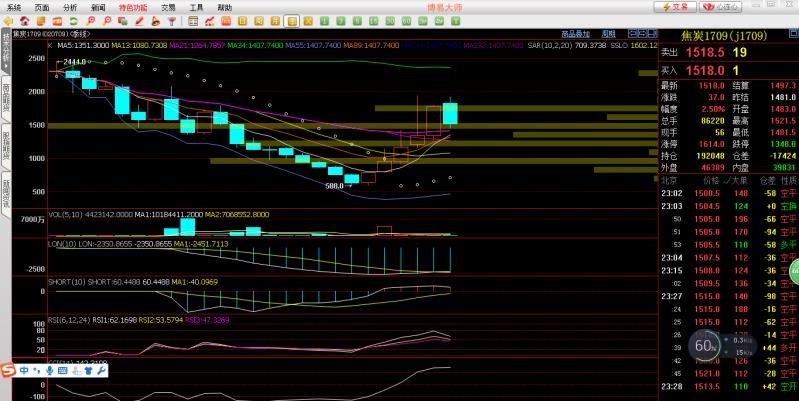Viewport: 799px width, 401px height.
Task: Click the 卖出 price 1518.5
Action: (x=704, y=52)
